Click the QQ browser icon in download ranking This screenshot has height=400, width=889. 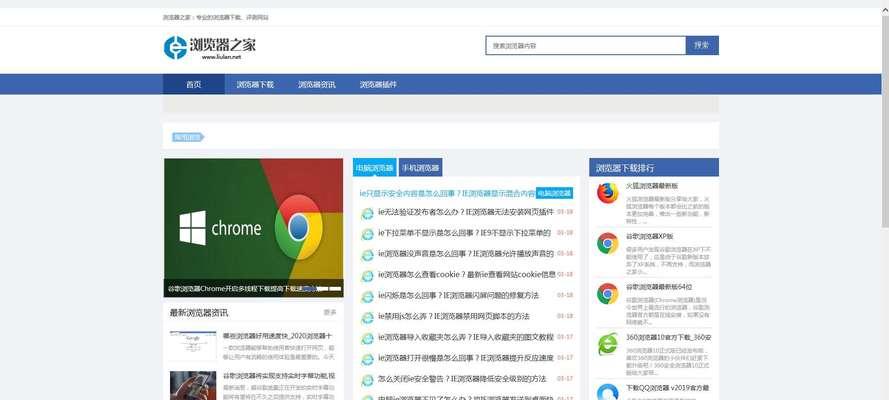[607, 392]
